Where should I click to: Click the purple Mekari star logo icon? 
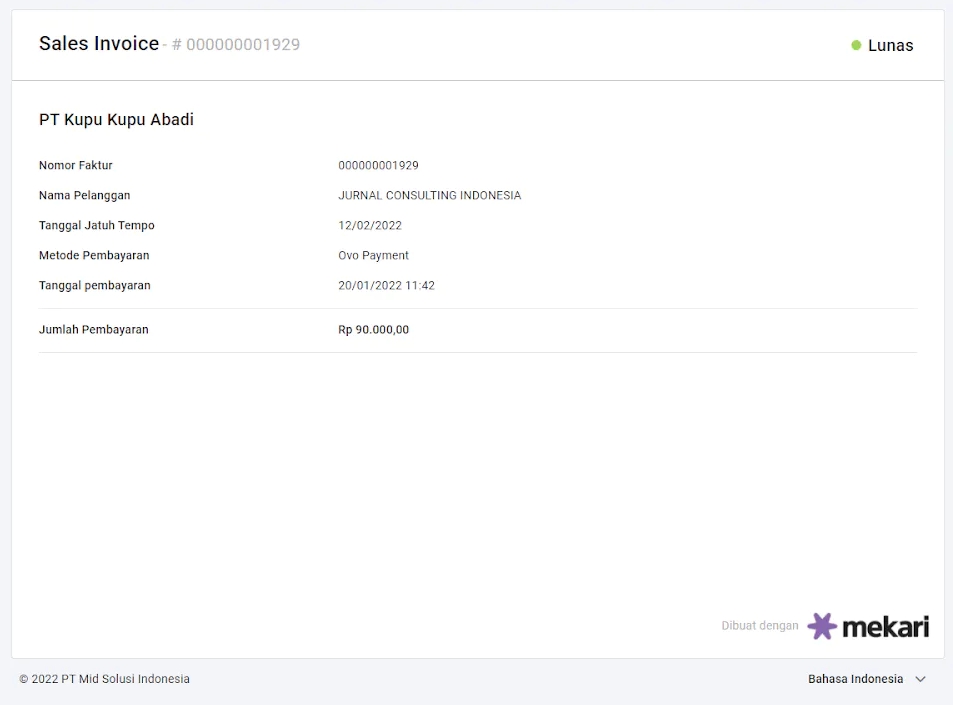821,626
